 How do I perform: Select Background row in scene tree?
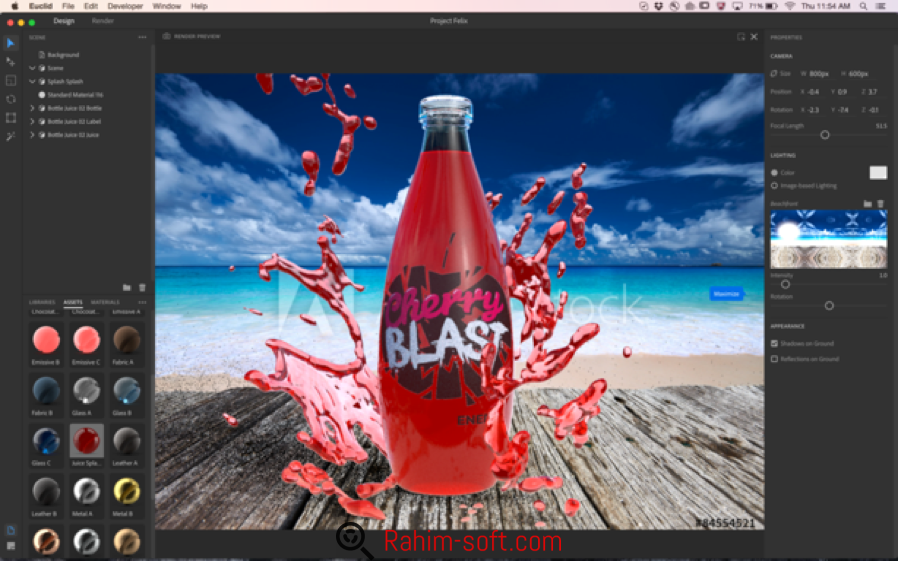pos(63,55)
